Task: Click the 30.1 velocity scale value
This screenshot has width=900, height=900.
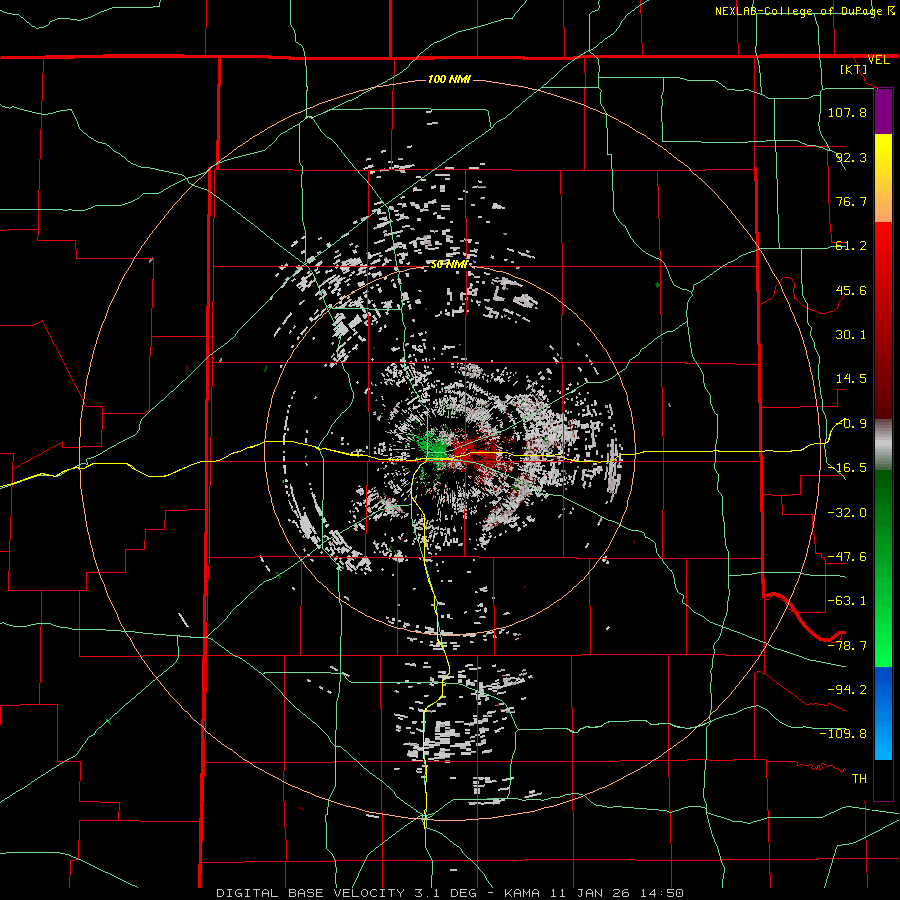Action: pyautogui.click(x=851, y=335)
